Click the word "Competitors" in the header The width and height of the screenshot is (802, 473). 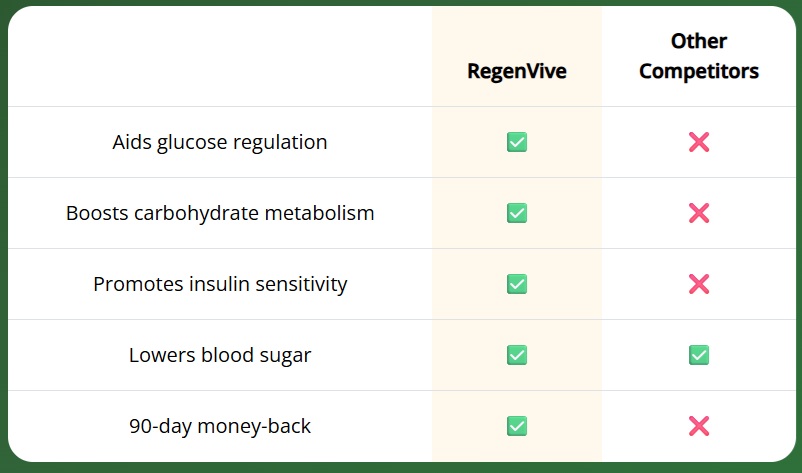coord(699,72)
